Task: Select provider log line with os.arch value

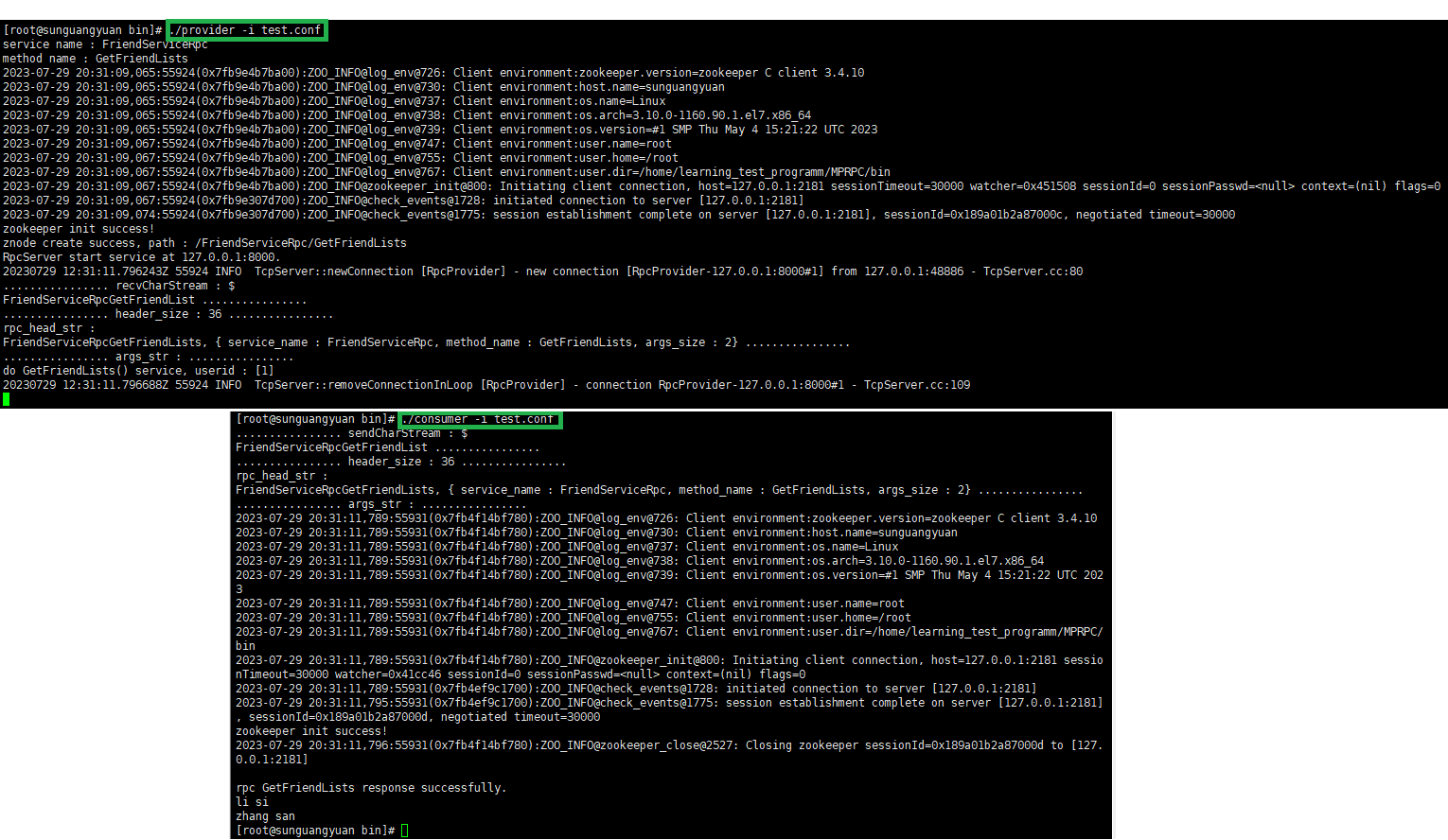Action: pos(407,115)
